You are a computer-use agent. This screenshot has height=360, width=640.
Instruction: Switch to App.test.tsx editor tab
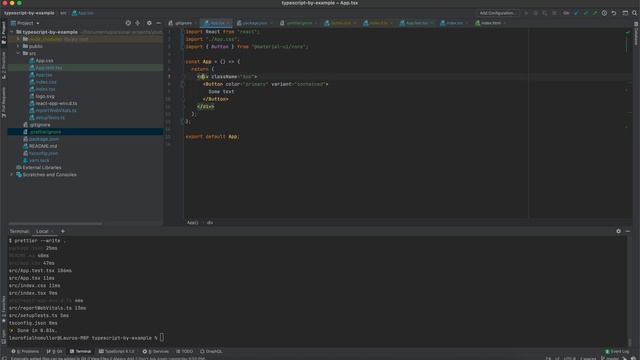(x=416, y=23)
